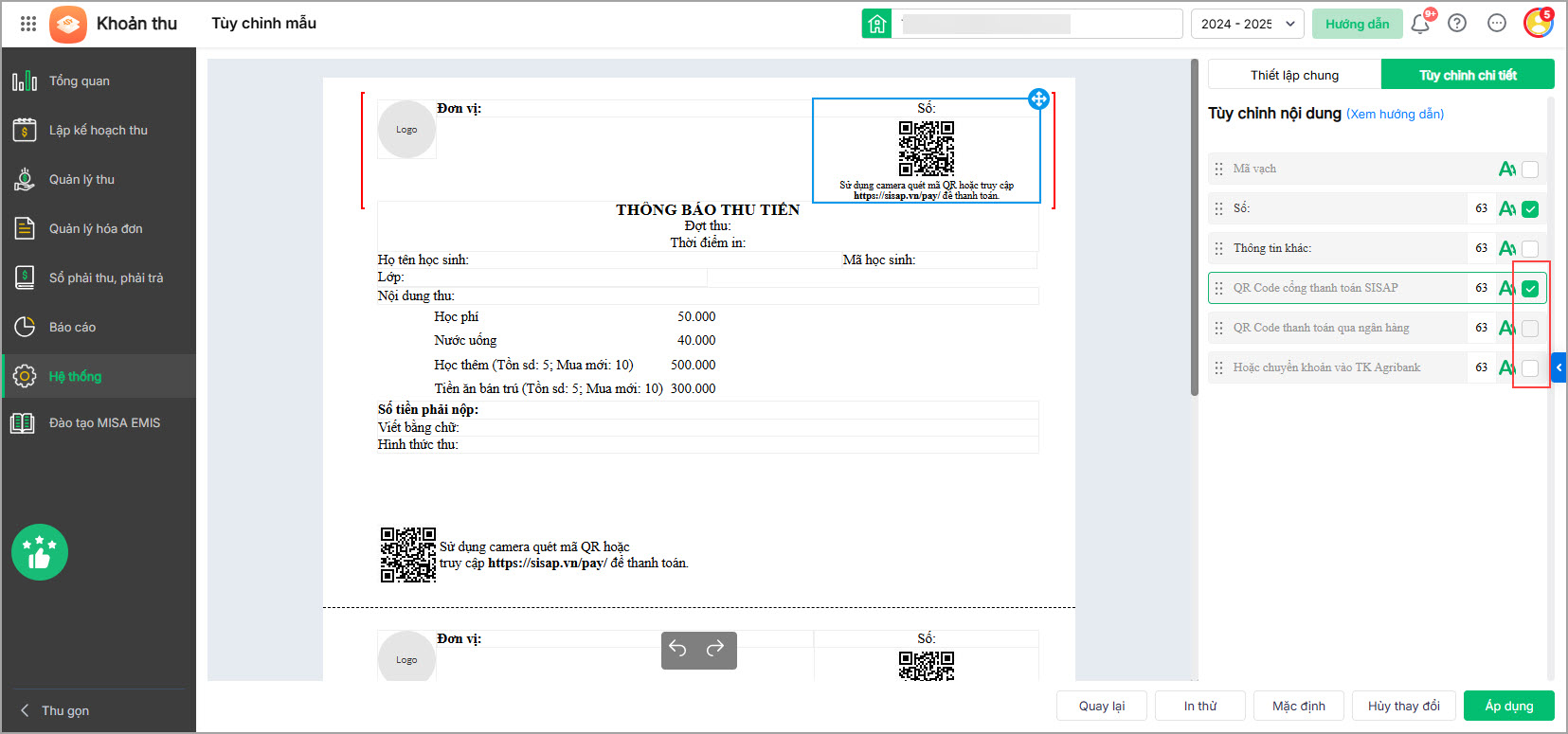
Task: Select the THÔNG BÁO THU TIỀN heading
Action: [x=708, y=209]
